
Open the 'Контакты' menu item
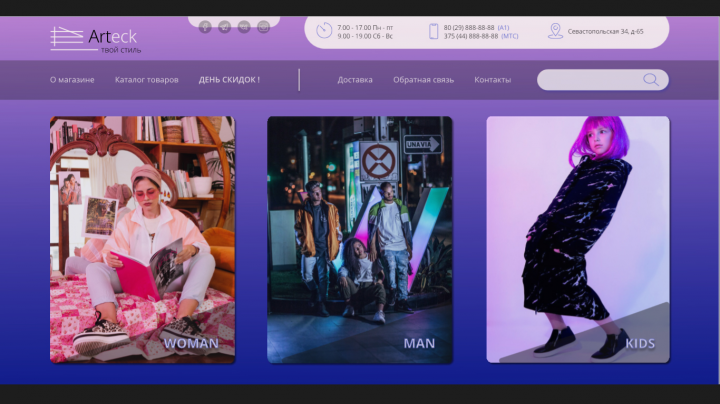493,80
